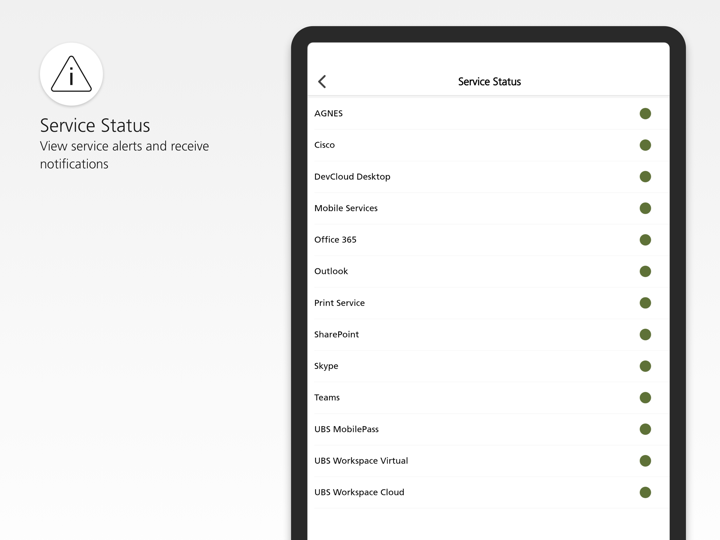720x540 pixels.
Task: Open UBS Workspace Cloud status
Action: 359,492
